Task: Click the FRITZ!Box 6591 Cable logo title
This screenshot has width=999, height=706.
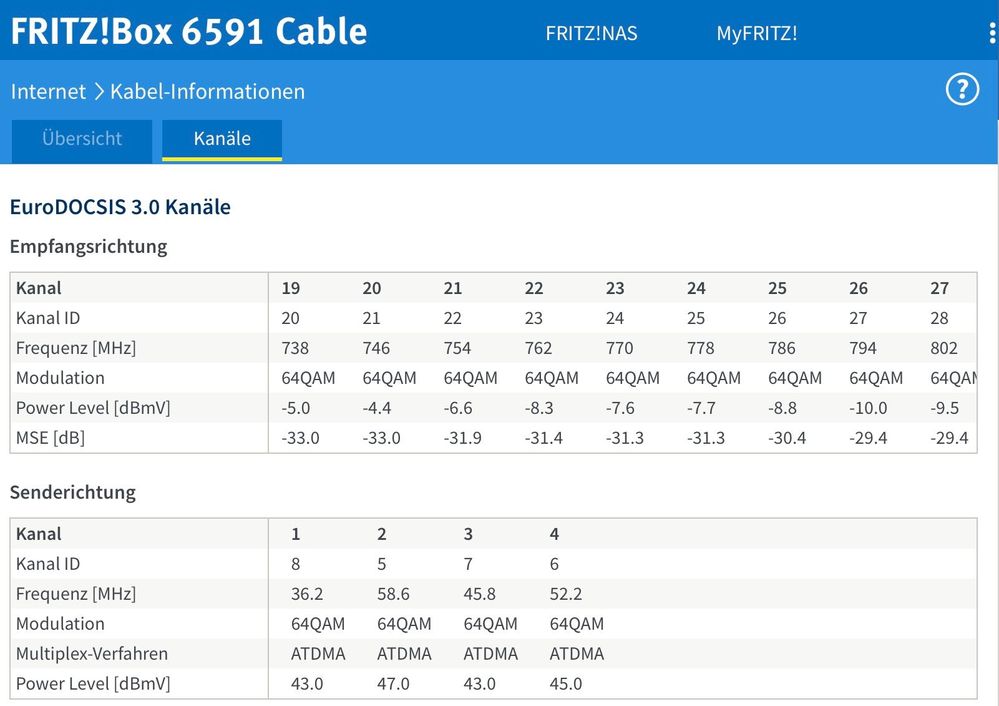Action: pos(189,31)
